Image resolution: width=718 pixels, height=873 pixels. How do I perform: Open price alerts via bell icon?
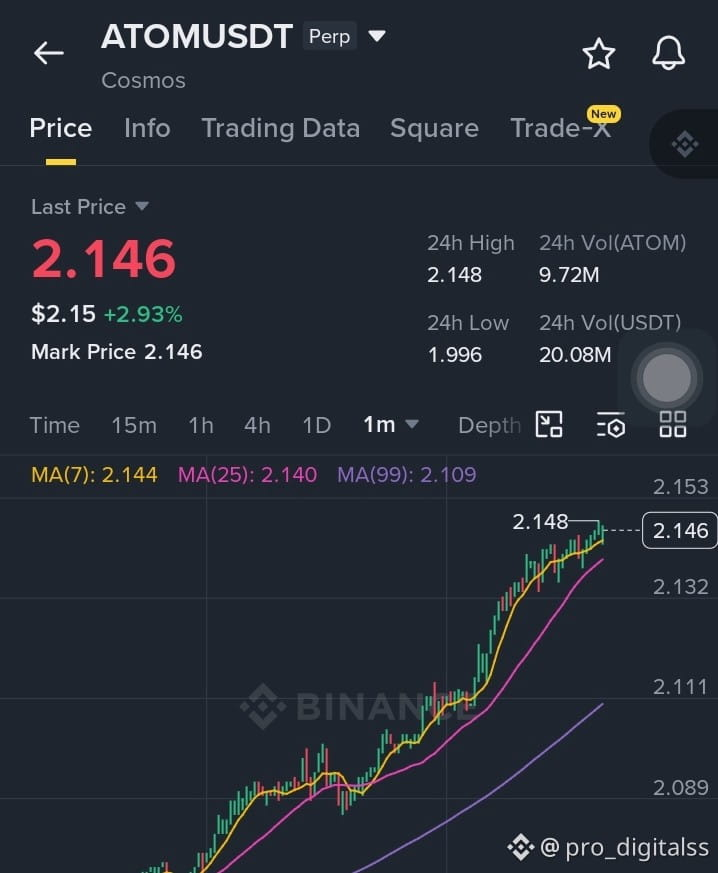668,53
